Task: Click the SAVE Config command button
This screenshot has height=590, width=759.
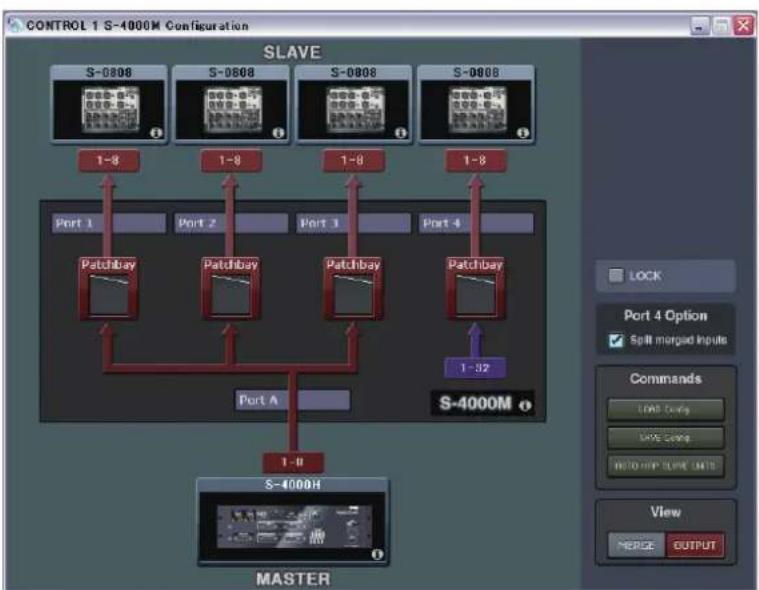Action: click(666, 438)
